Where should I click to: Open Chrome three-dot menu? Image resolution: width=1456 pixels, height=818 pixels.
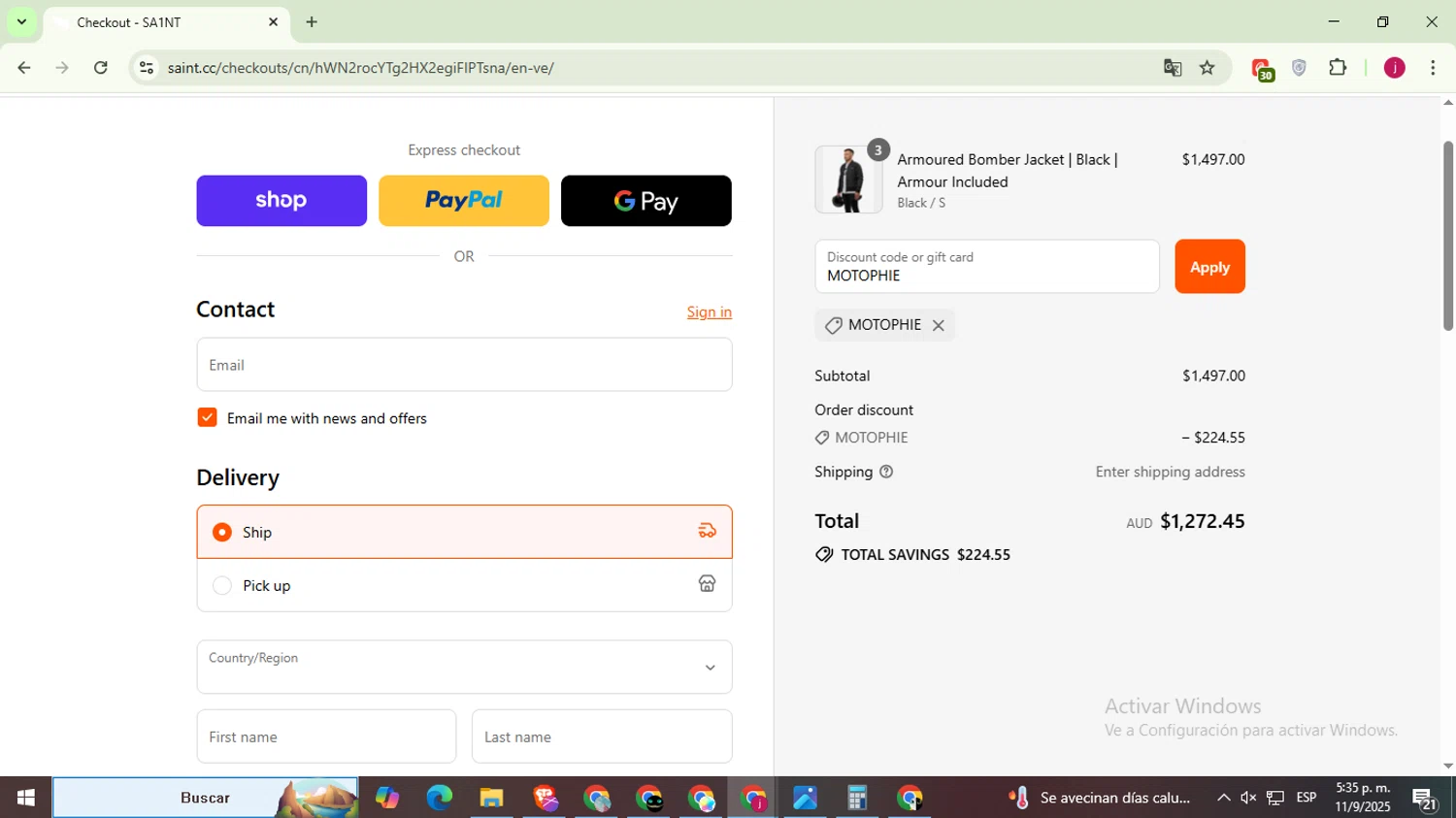coord(1433,68)
